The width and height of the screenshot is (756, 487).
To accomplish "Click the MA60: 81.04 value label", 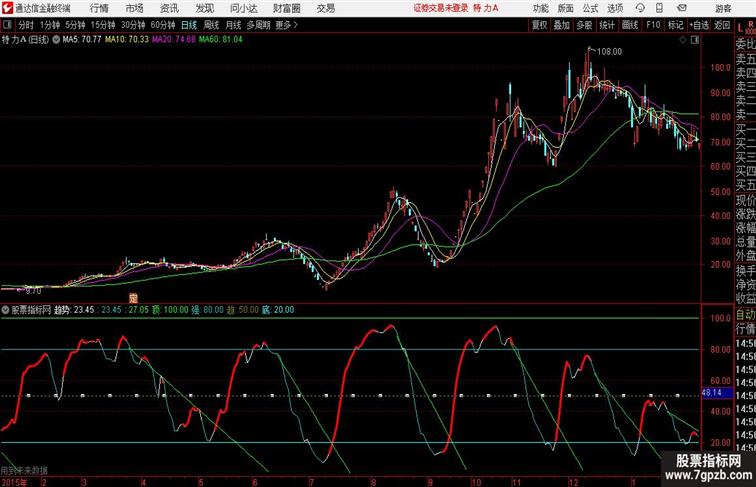I will click(221, 39).
